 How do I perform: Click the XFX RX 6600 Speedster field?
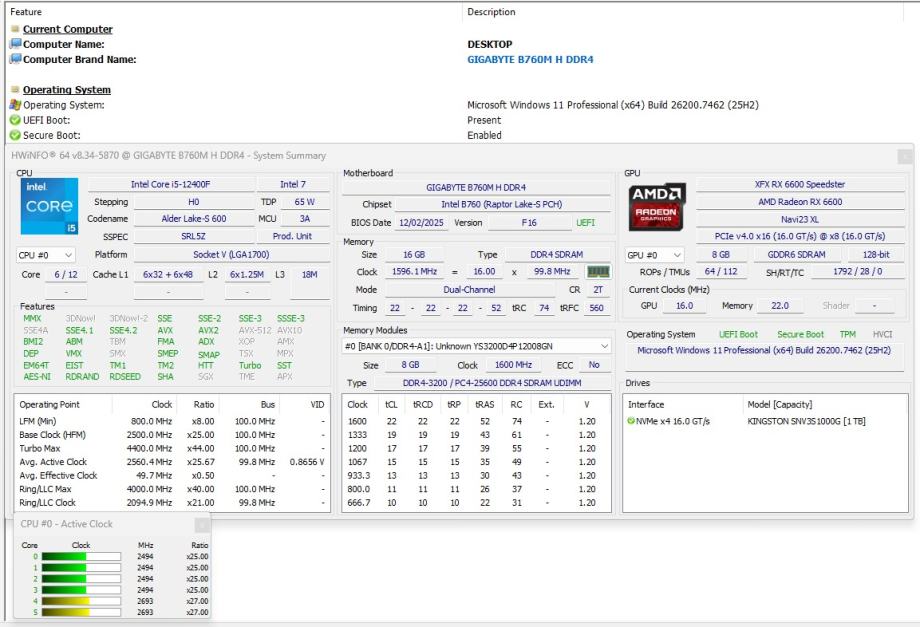pyautogui.click(x=800, y=184)
